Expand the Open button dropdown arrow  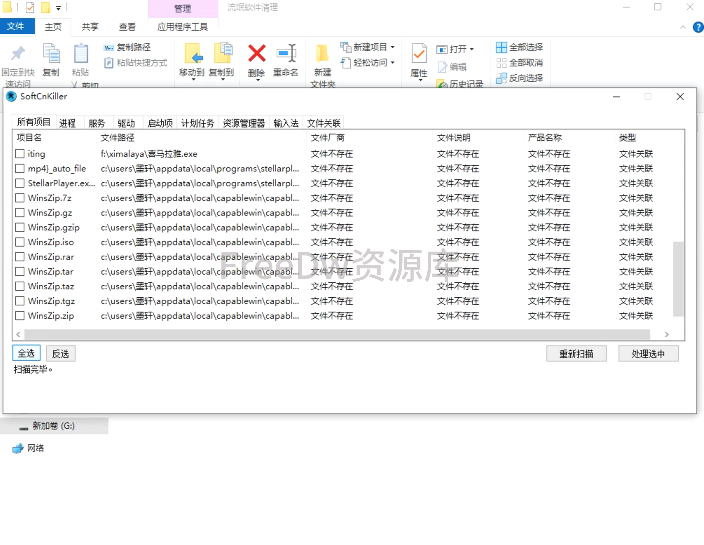471,49
